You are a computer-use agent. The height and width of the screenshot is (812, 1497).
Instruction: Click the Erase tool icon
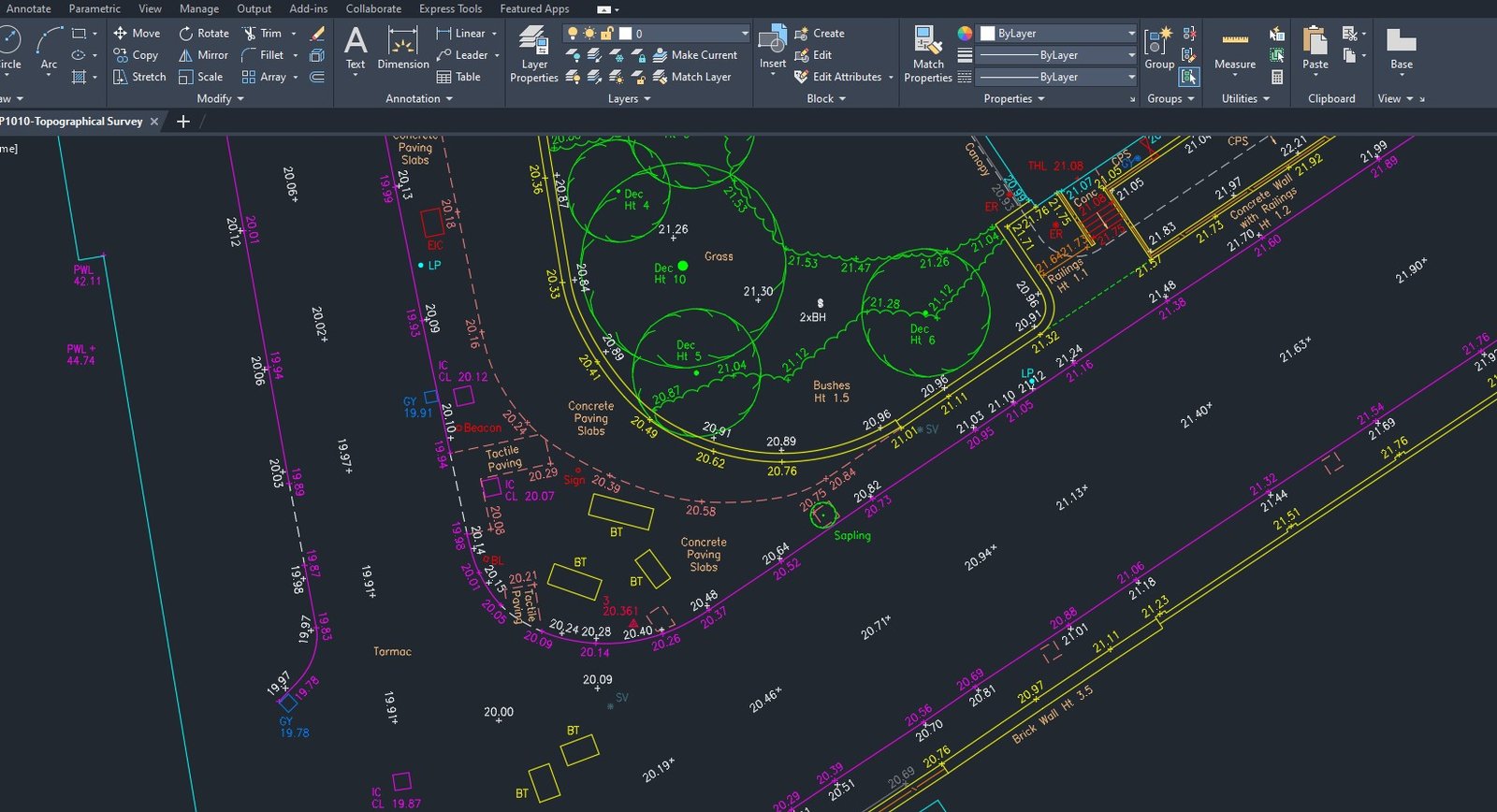tap(318, 34)
